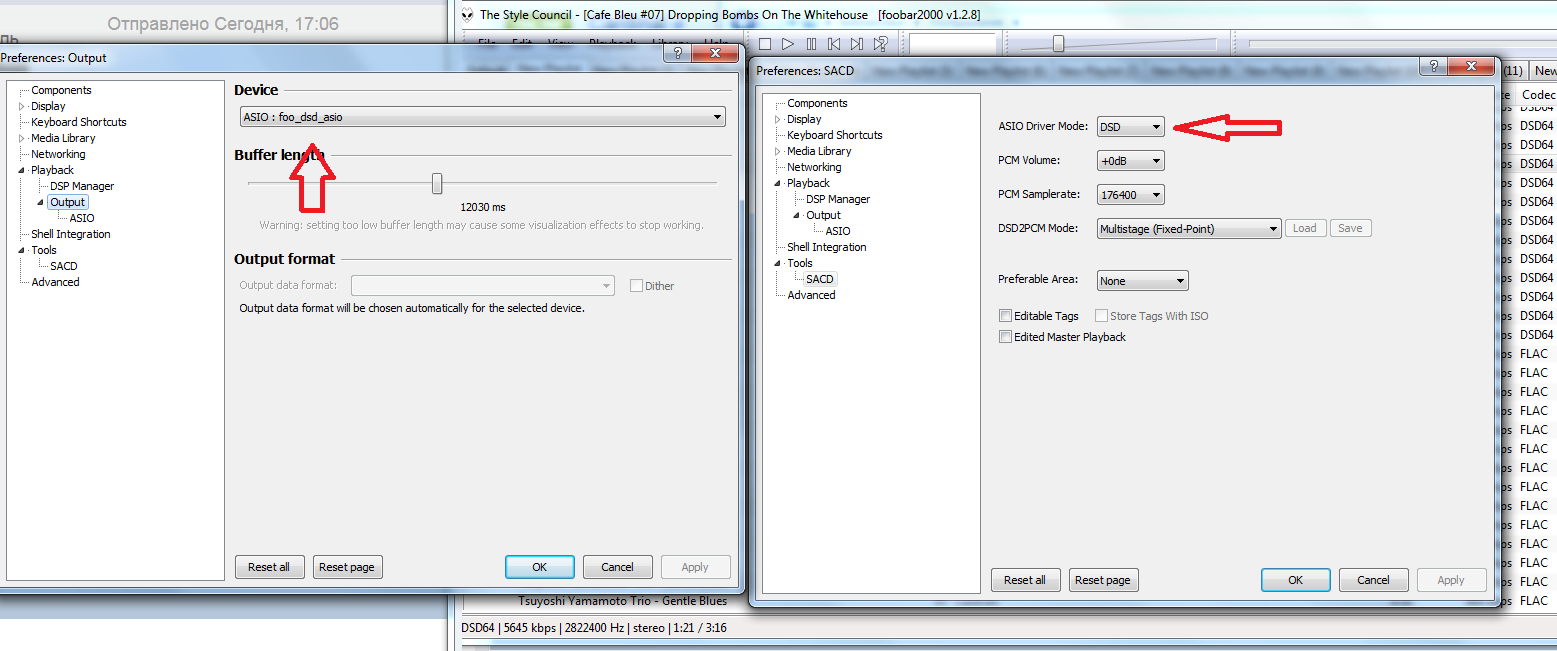This screenshot has height=651, width=1557.
Task: Click Reset page in Output preferences
Action: (x=347, y=567)
